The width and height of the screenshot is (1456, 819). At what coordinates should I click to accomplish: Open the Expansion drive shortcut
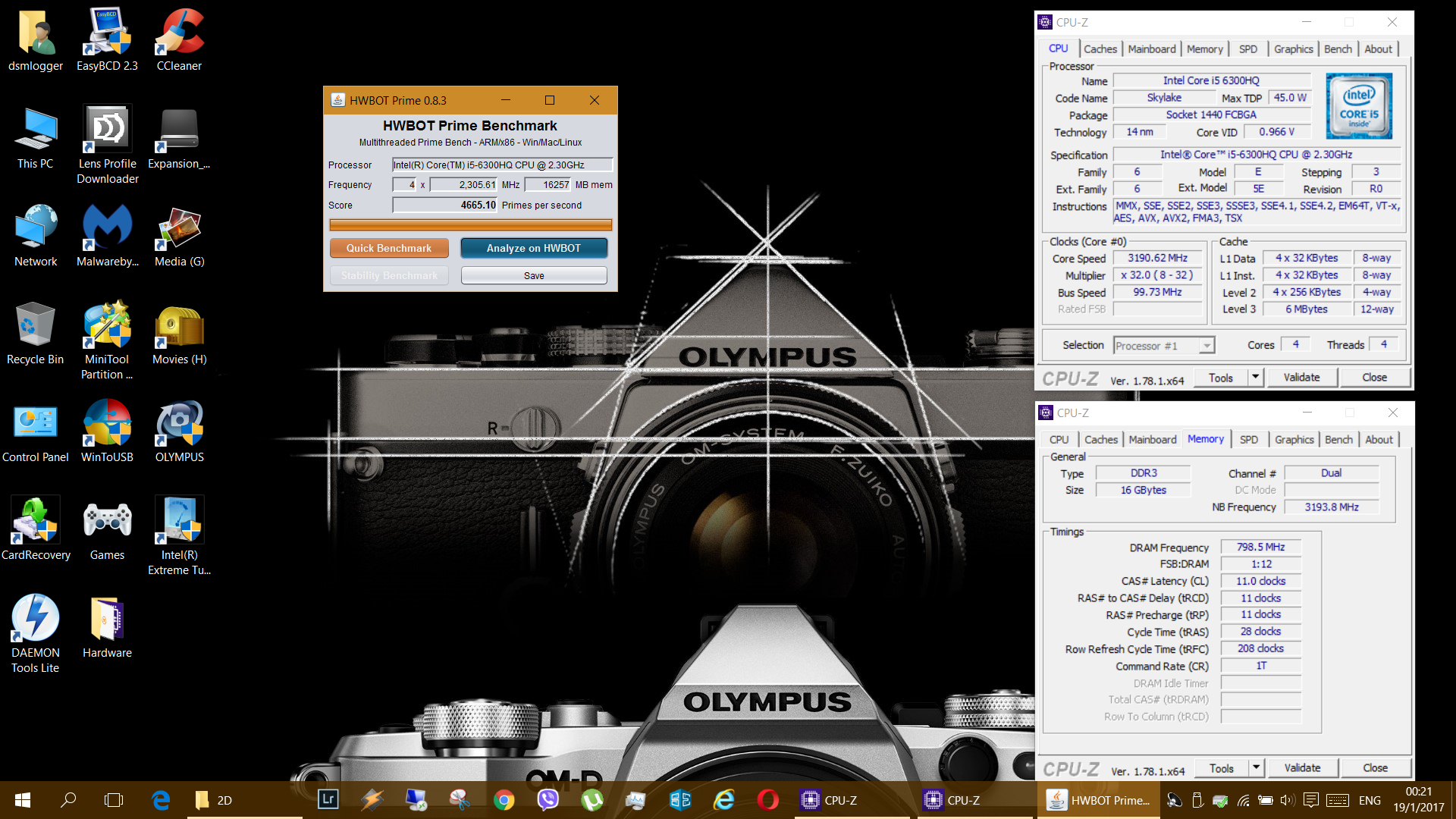point(179,139)
